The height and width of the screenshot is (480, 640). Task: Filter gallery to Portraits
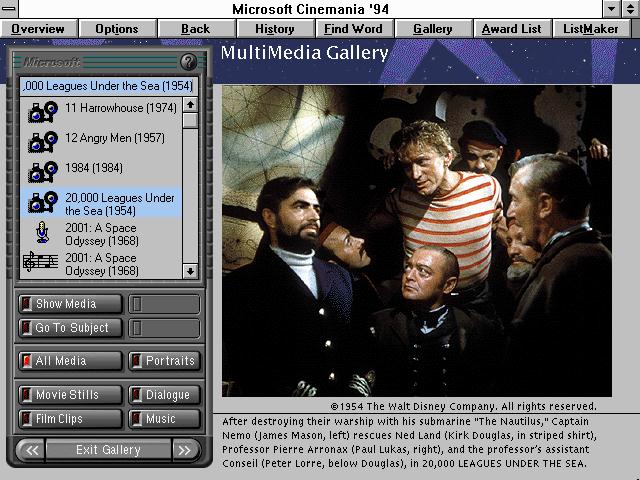(164, 361)
